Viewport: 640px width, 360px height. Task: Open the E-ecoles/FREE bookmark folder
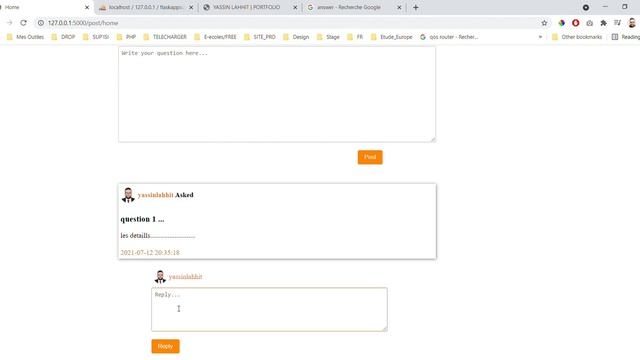point(215,37)
